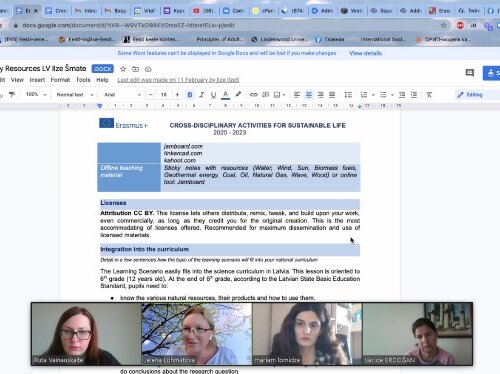Open the Format menu
Viewport: 500px width, 374px height.
click(x=60, y=80)
